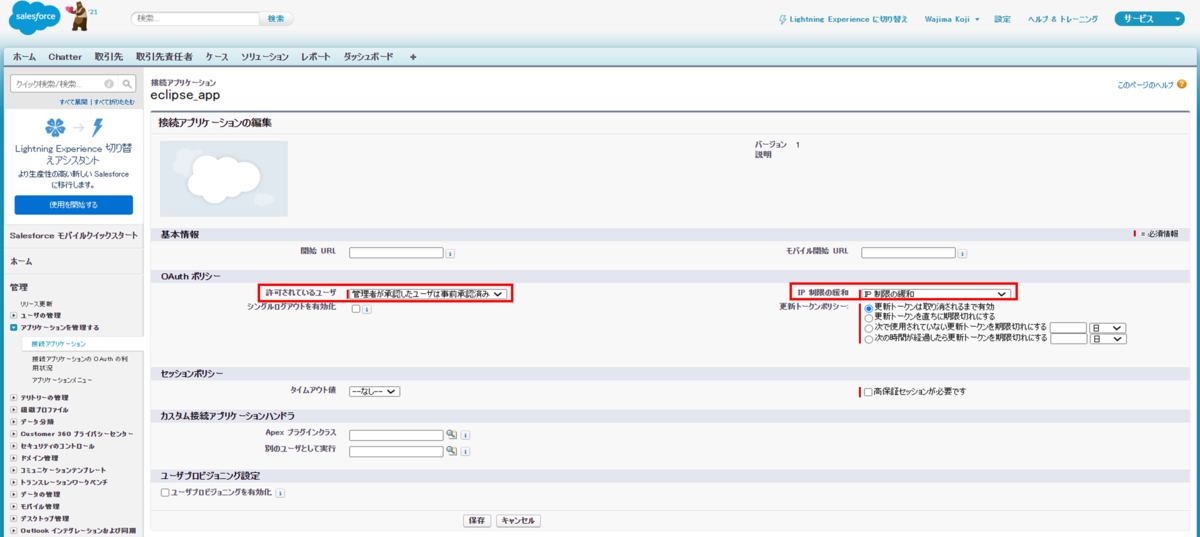1200x537 pixels.
Task: Open unit dropdown for unused token expiry
Action: 1109,328
